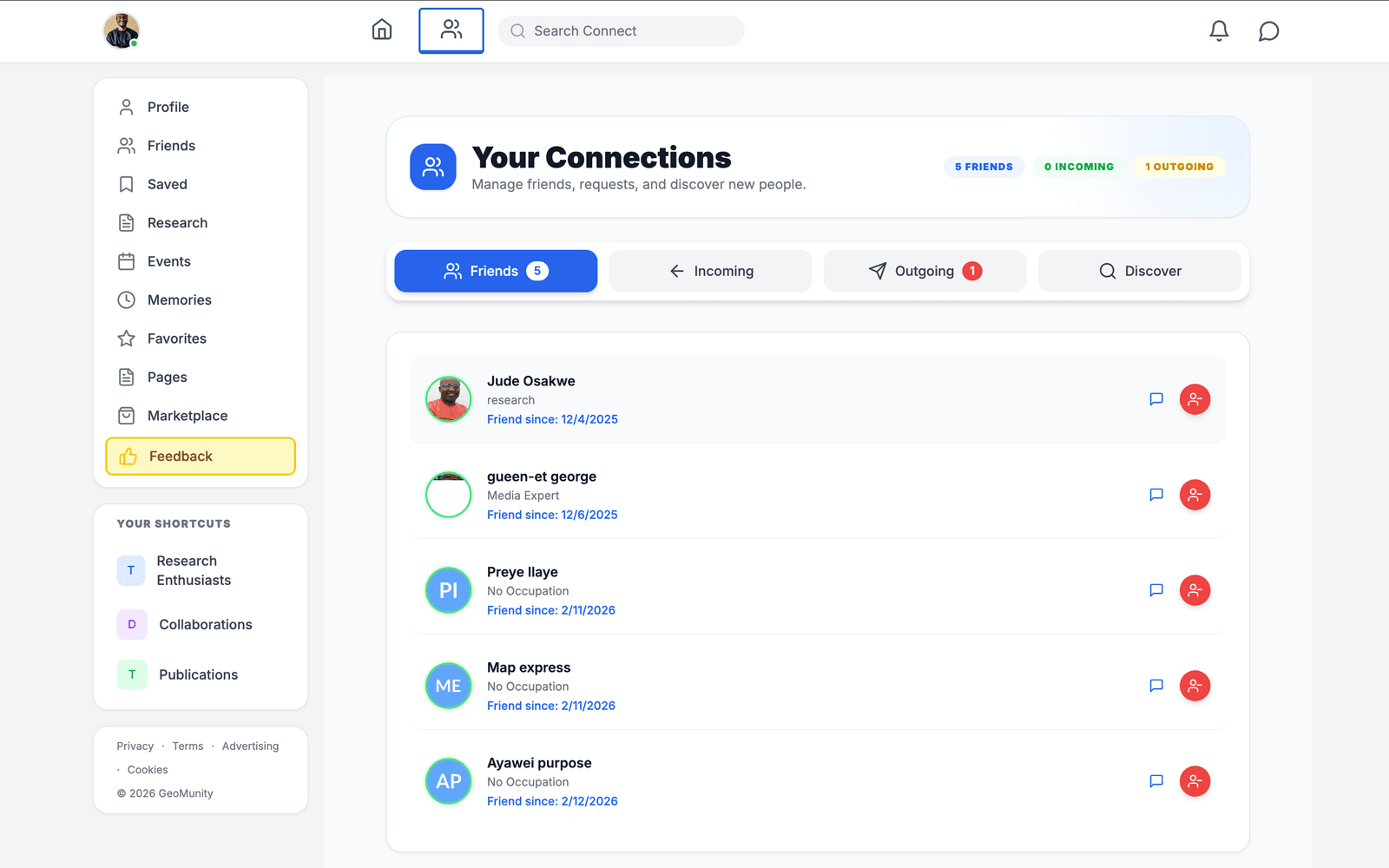Message gueen-et george via chat icon
This screenshot has width=1389, height=868.
click(x=1156, y=495)
